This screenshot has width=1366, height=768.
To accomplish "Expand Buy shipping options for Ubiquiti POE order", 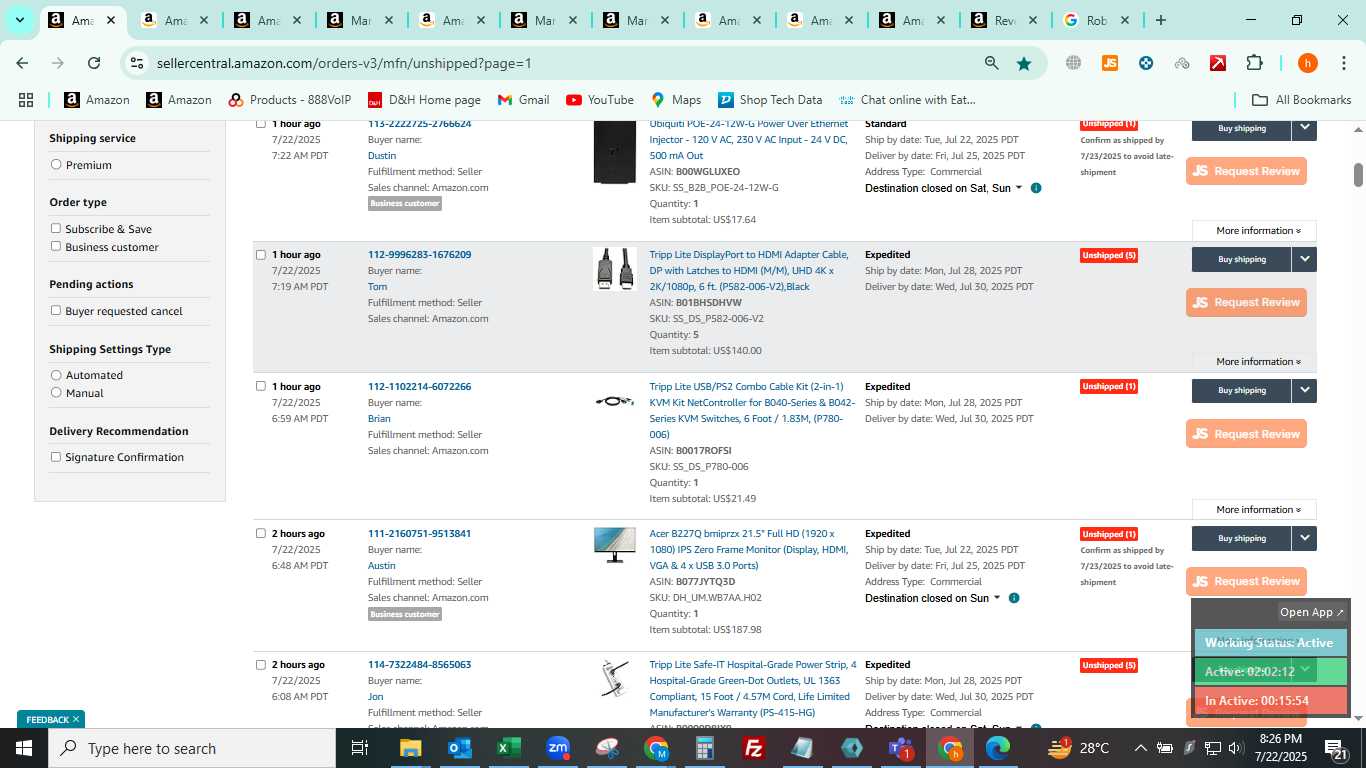I will point(1304,128).
